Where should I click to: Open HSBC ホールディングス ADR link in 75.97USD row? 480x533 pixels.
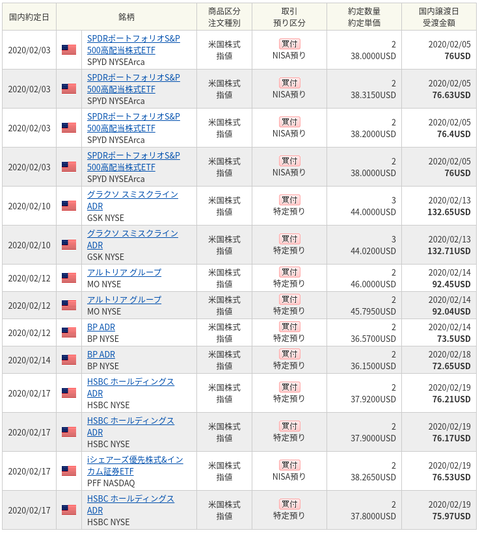click(131, 504)
